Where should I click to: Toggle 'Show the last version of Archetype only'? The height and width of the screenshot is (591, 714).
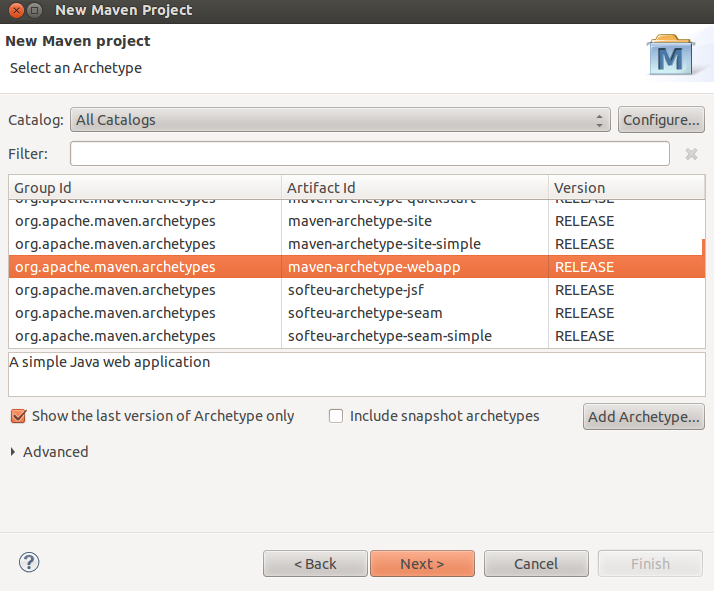coord(18,416)
